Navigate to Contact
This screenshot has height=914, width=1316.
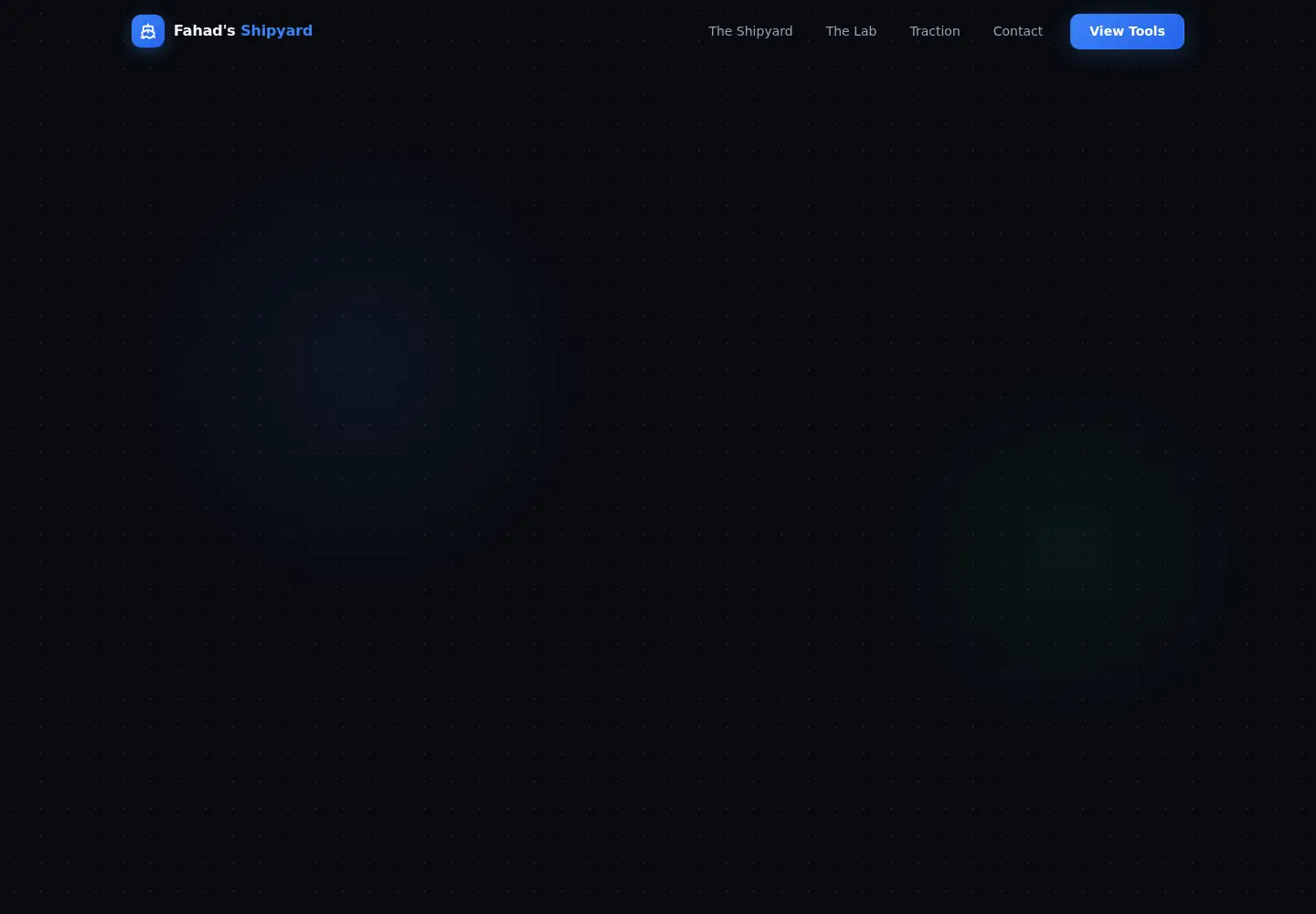[1018, 31]
